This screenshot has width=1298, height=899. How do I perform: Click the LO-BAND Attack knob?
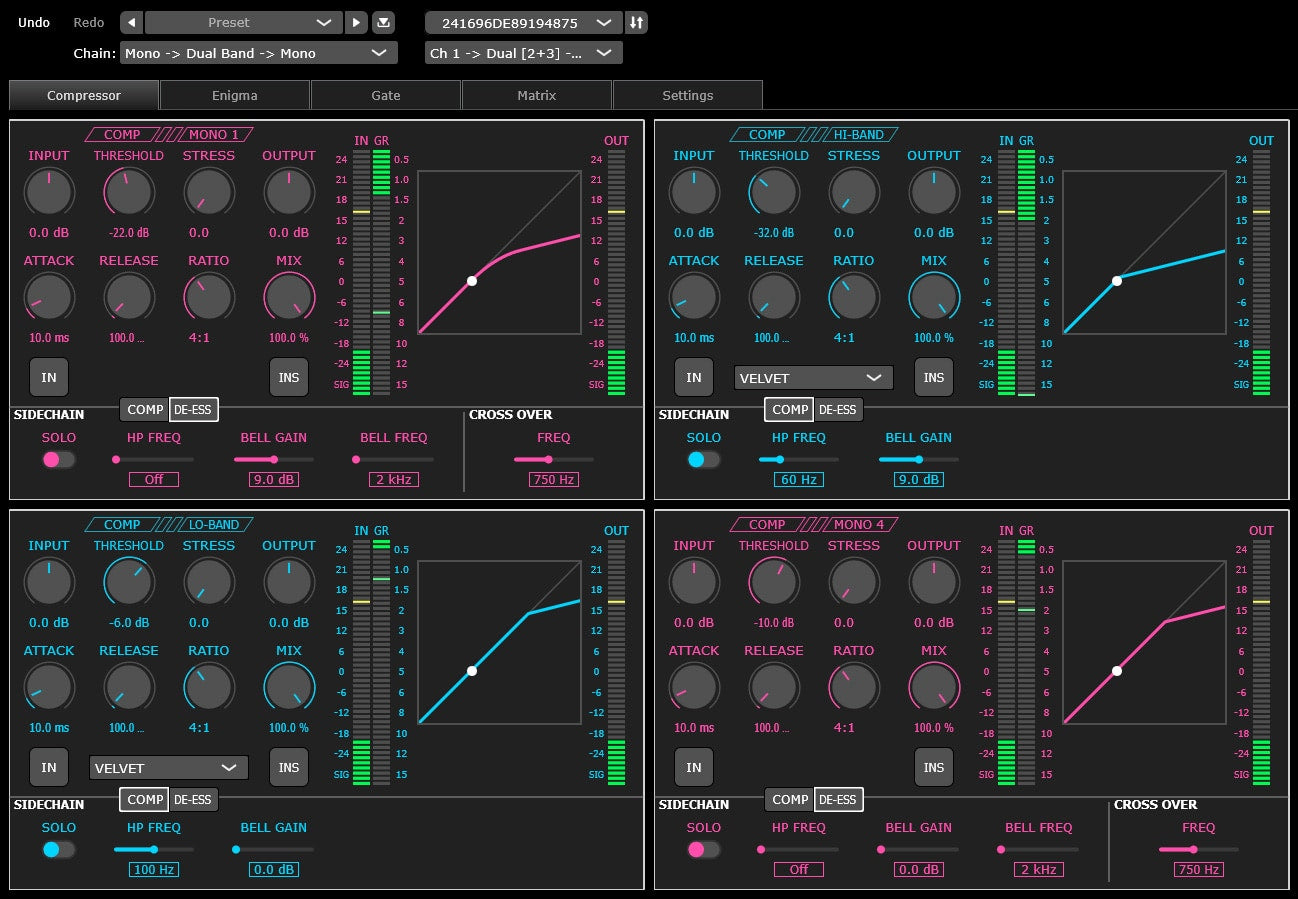(x=49, y=686)
